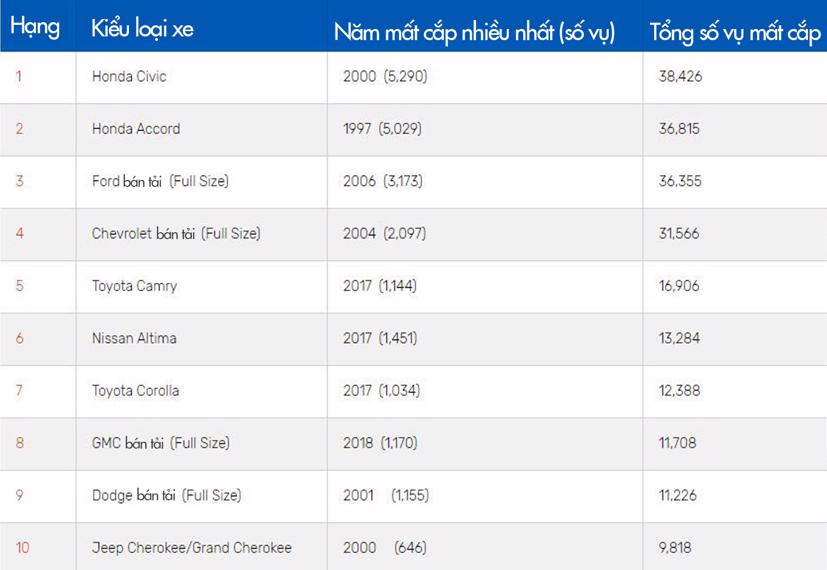
Task: Click the total "31,566"
Action: (679, 234)
